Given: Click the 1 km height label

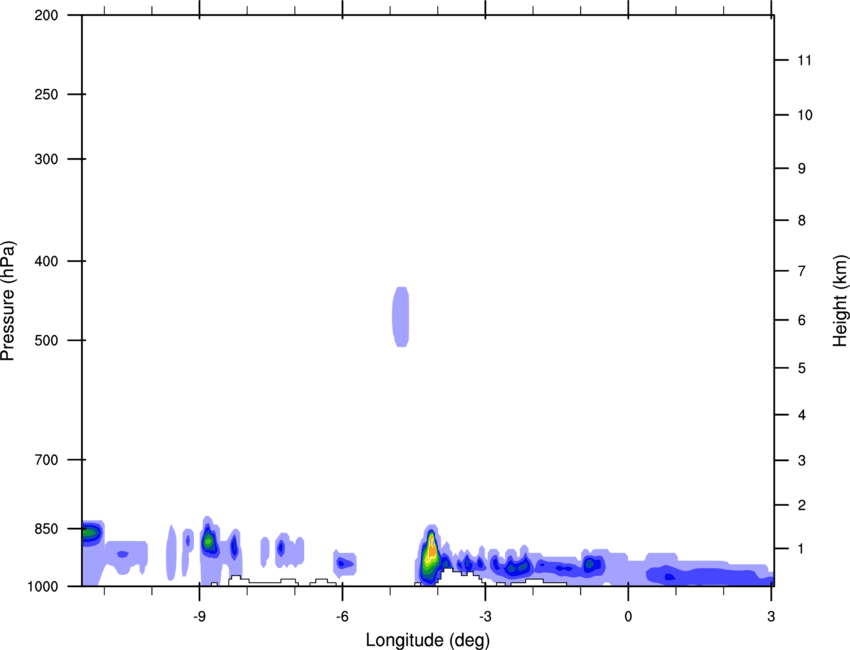Looking at the screenshot, I should pyautogui.click(x=802, y=549).
